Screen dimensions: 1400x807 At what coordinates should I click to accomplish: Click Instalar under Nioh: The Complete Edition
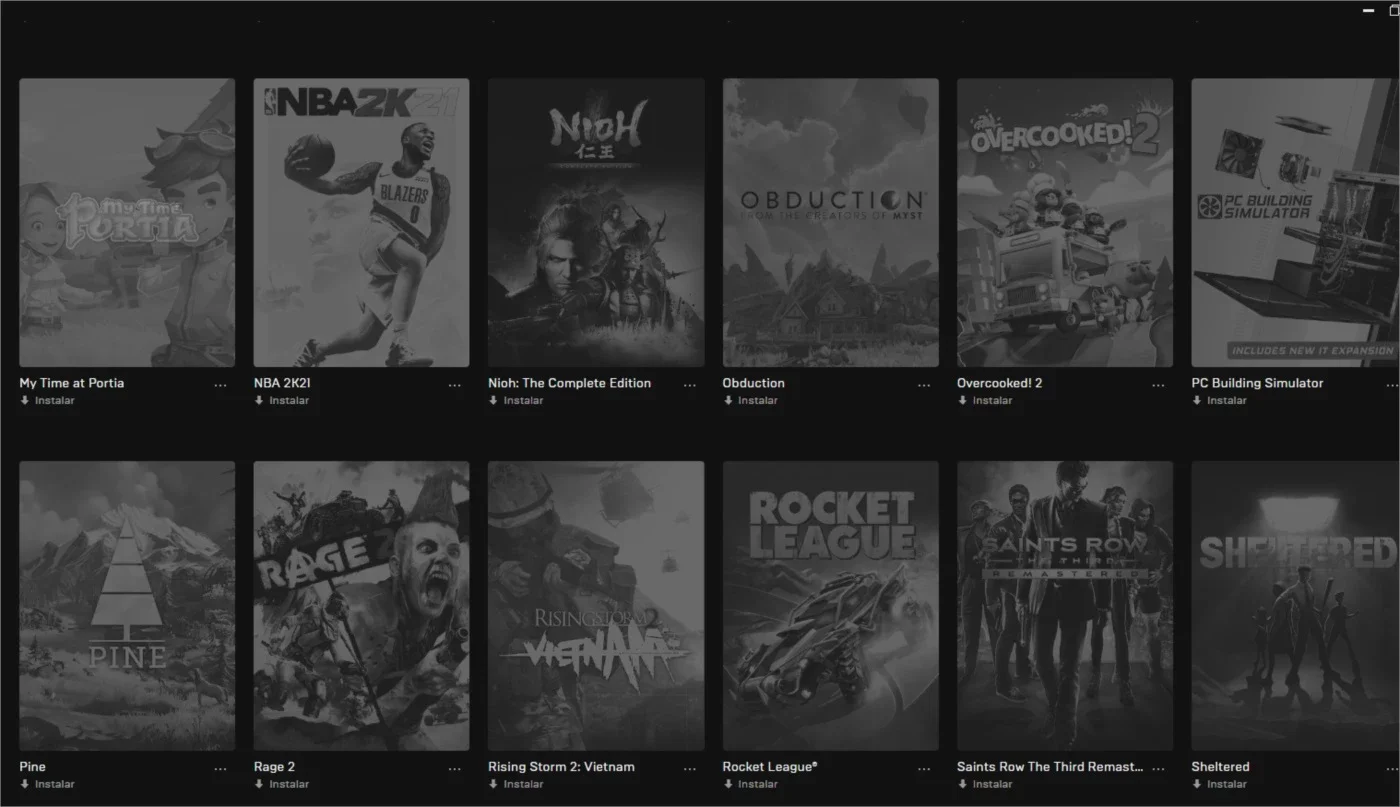tap(516, 401)
